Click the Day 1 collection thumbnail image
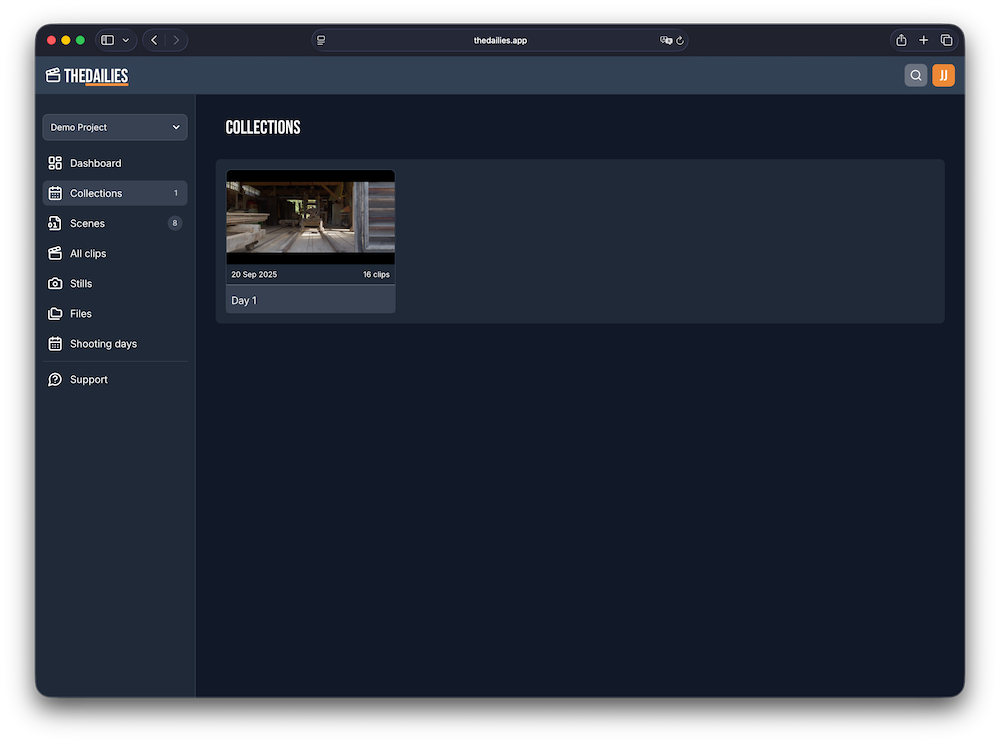 coord(310,216)
